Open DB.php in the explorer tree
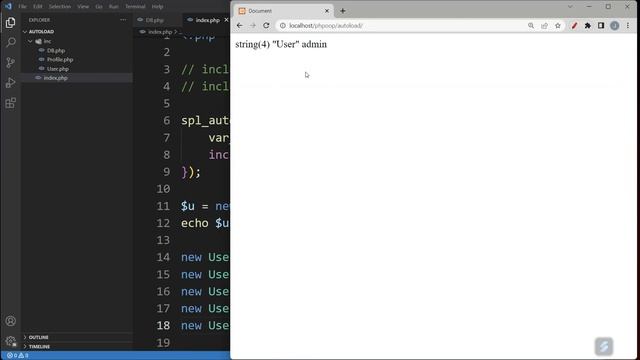The image size is (640, 360). click(x=56, y=50)
